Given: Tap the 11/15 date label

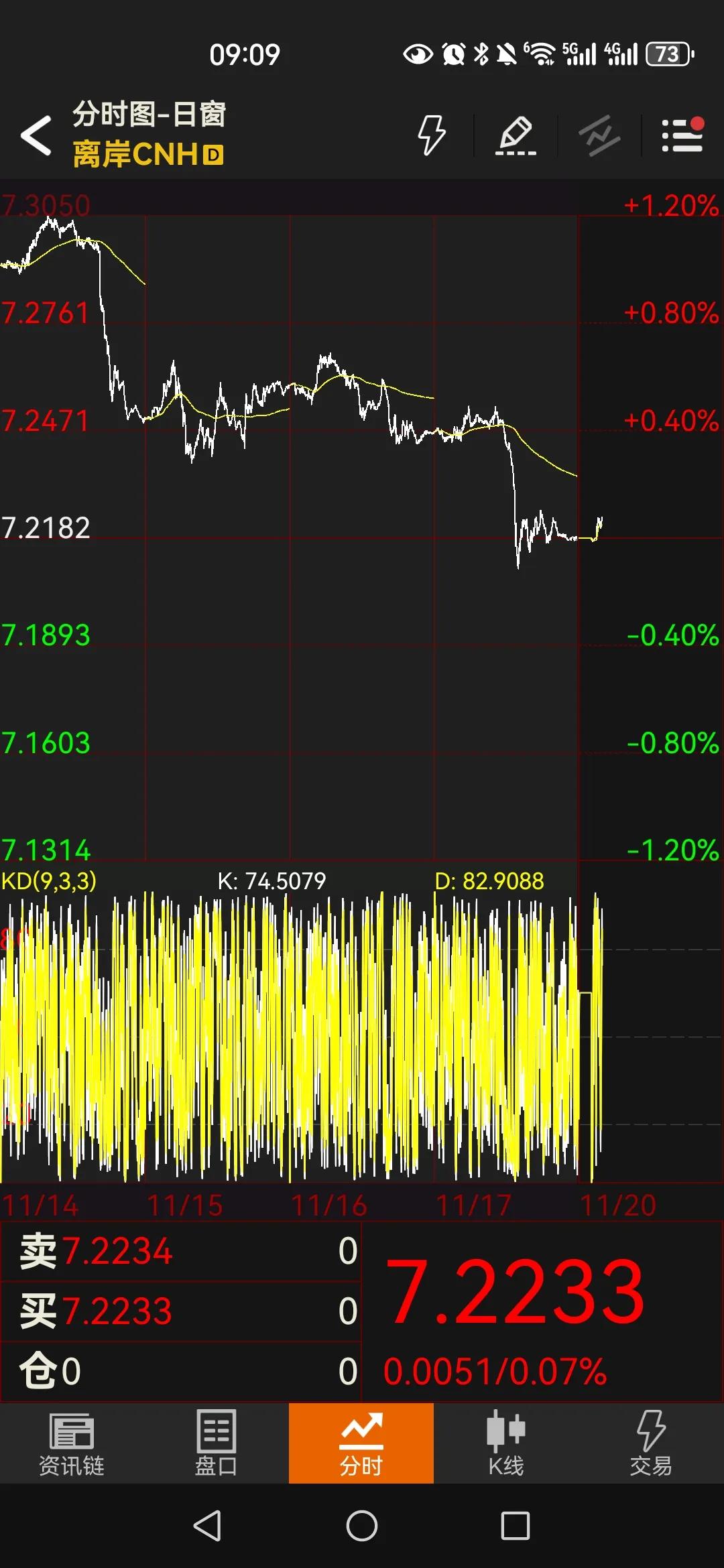Looking at the screenshot, I should pos(184,1205).
